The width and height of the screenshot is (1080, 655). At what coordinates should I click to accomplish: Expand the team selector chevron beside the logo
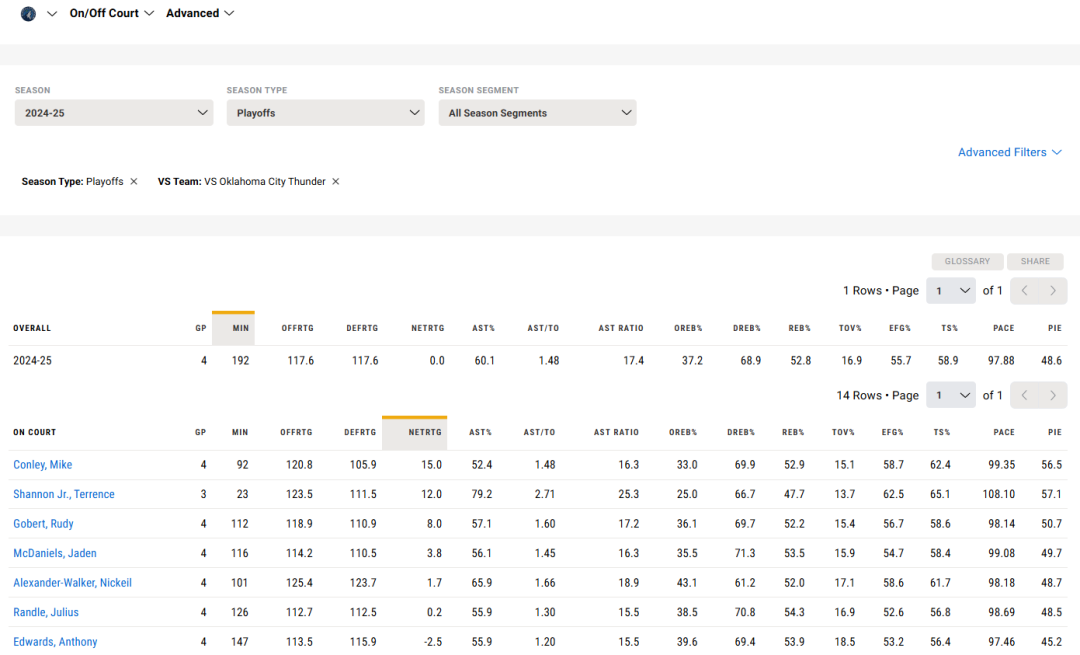click(x=52, y=14)
